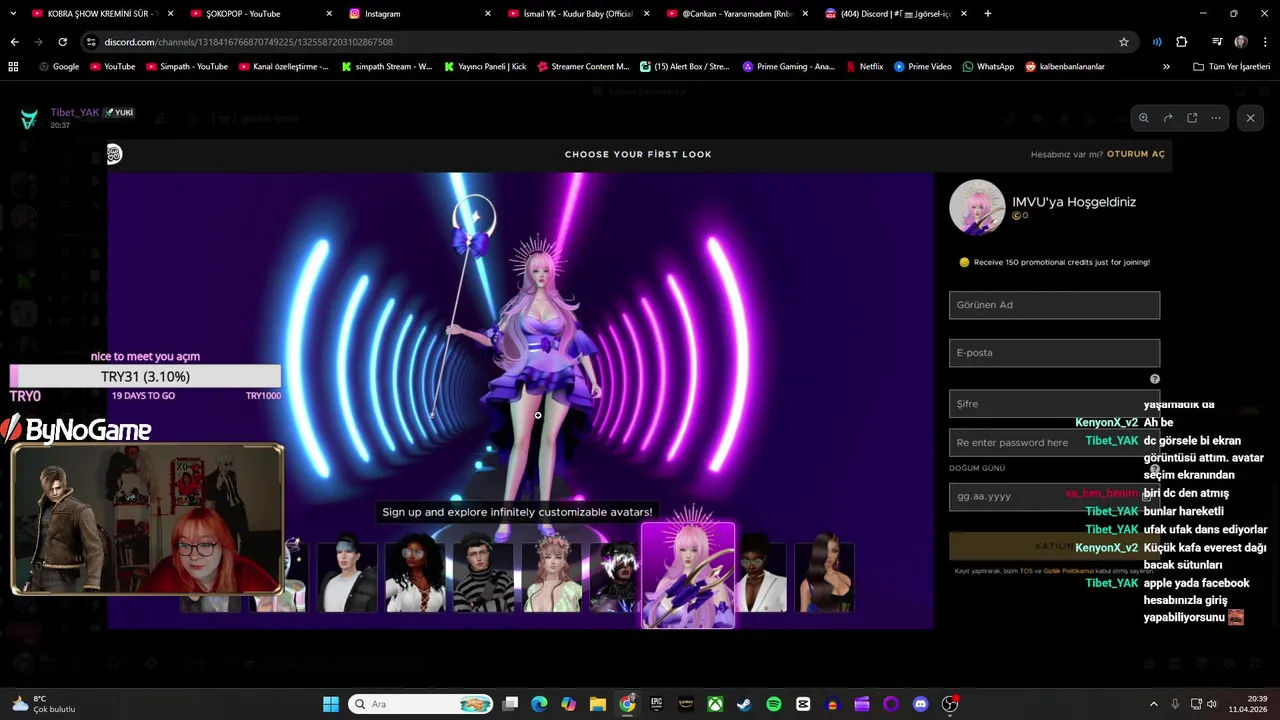Screen dimensions: 1280x720
Task: Open File Explorer from the taskbar
Action: (x=598, y=704)
